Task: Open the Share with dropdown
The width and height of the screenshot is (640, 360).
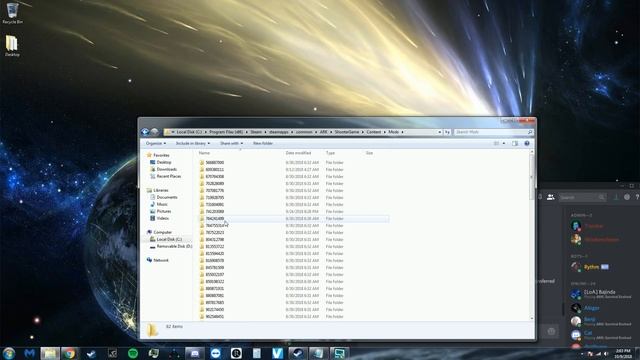Action: (231, 143)
